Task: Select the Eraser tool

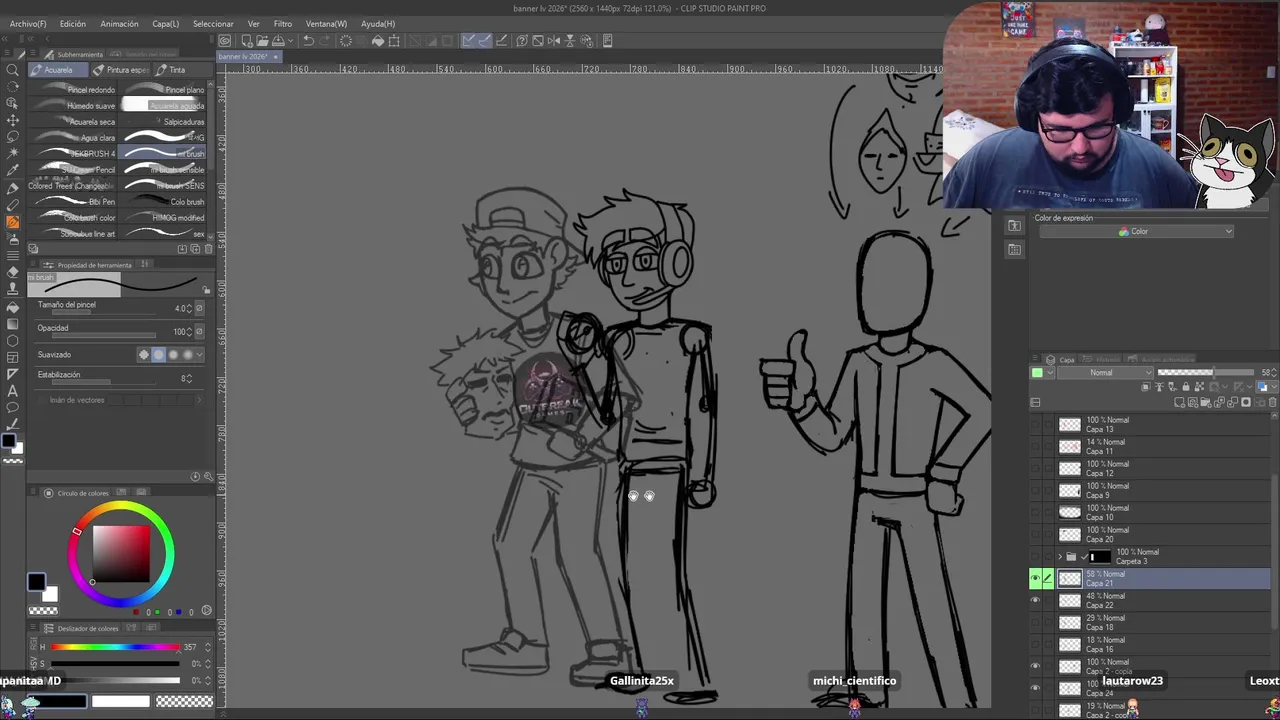Action: click(x=13, y=272)
